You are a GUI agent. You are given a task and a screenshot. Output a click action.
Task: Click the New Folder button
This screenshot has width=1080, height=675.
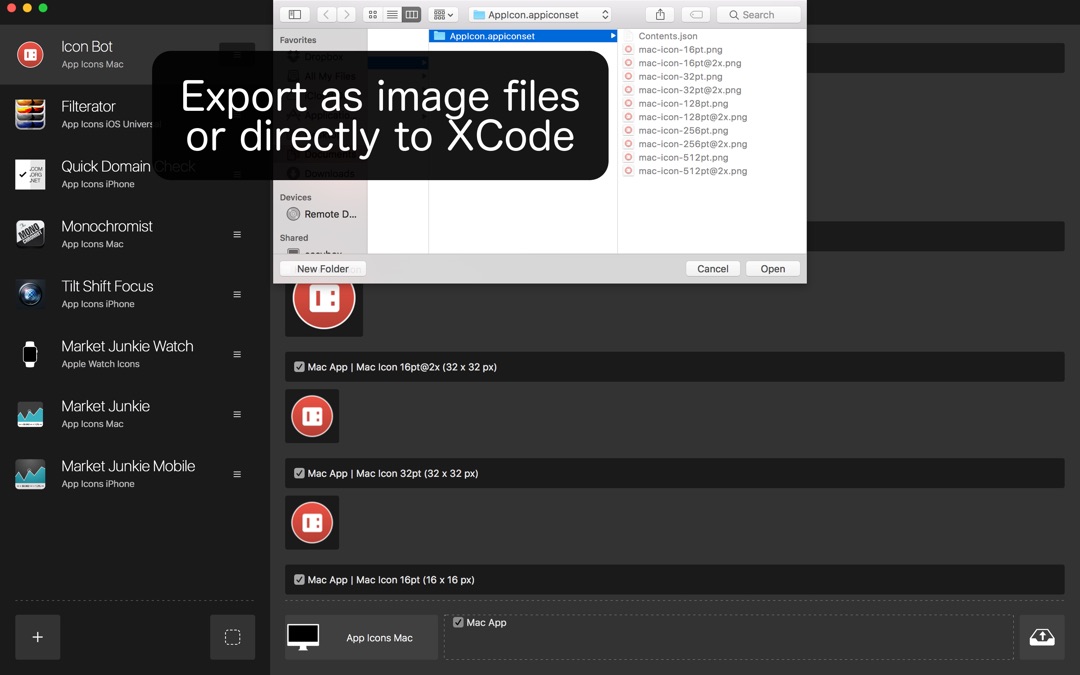point(322,268)
